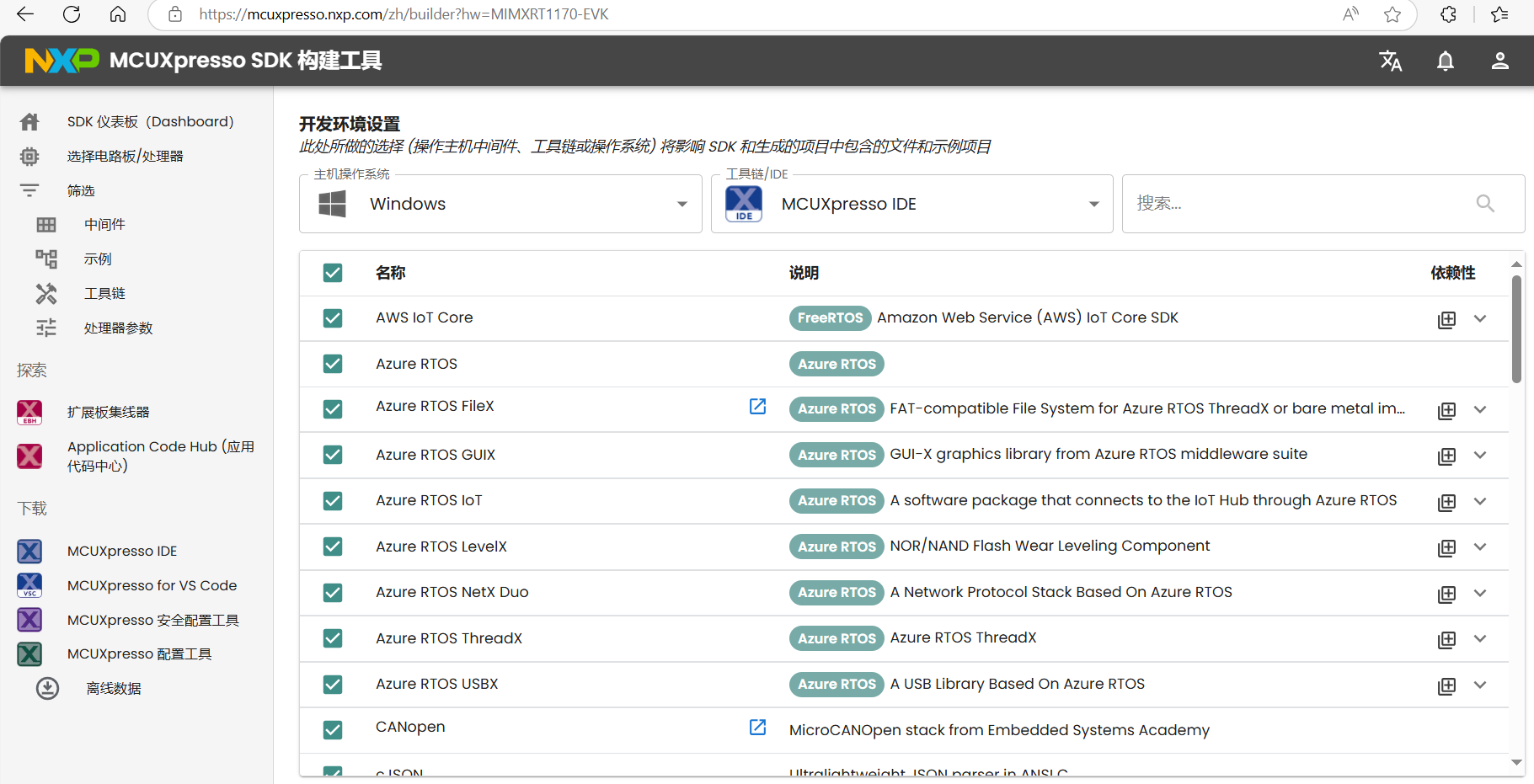Click the FreeRTOS tag on AWS IoT Core
1534x784 pixels.
click(x=830, y=318)
